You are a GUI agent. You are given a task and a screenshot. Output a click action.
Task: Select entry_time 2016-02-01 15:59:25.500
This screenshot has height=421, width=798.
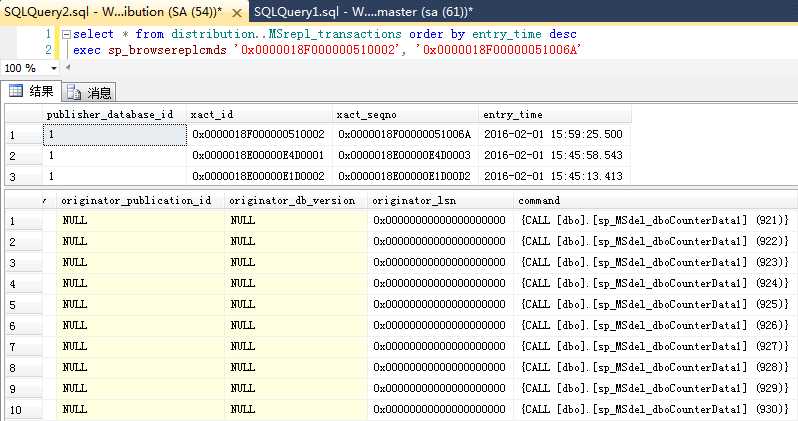tap(555, 134)
